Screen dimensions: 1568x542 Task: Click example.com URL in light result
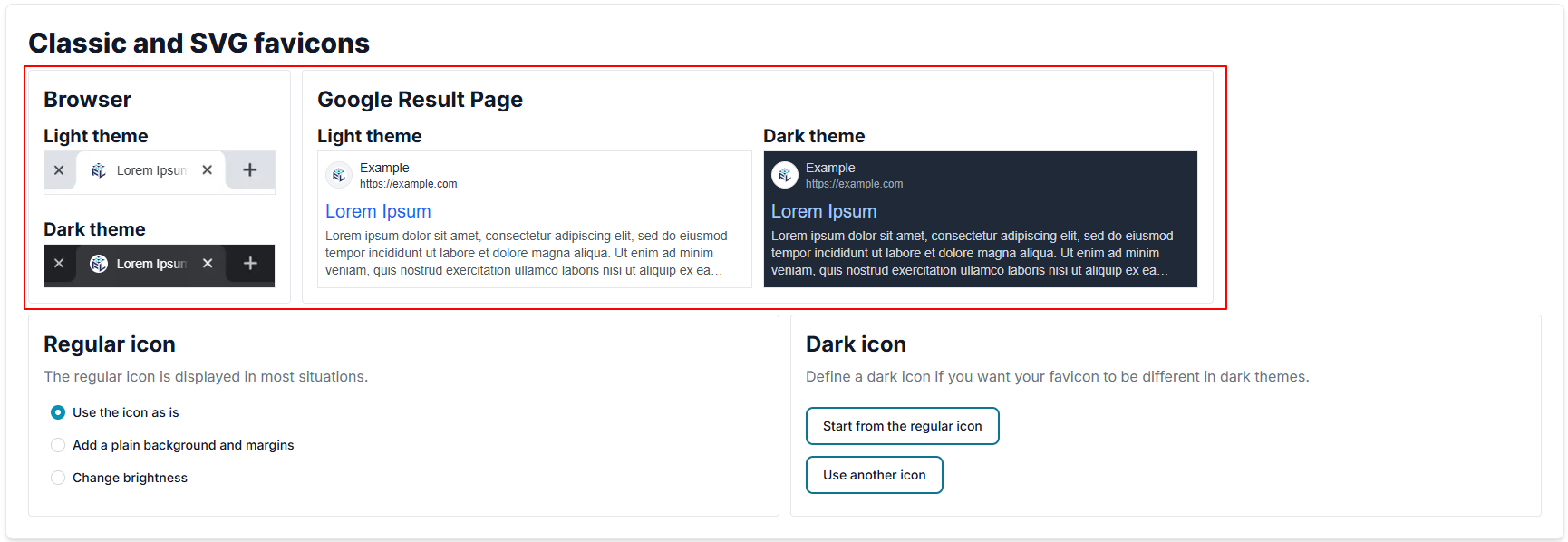(x=408, y=184)
